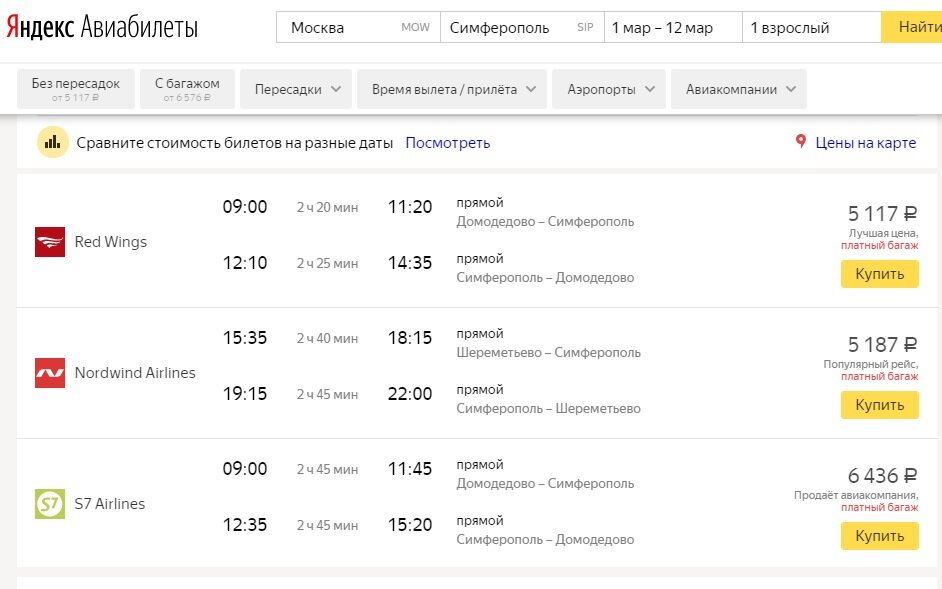942x589 pixels.
Task: Expand the 'Аэропорты' filter dropdown
Action: click(609, 89)
